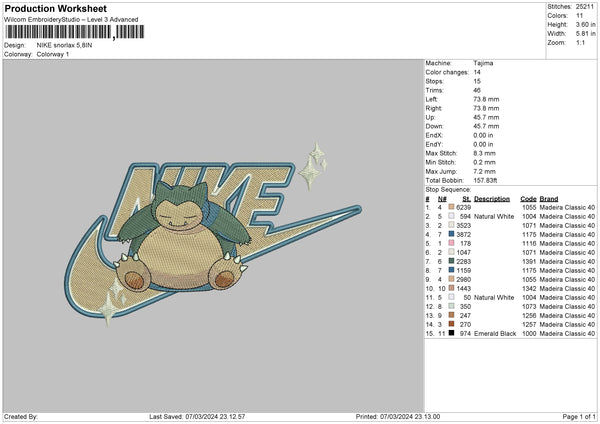Click the pink swatch beside stitch count 178
600x424 pixels.
452,243
